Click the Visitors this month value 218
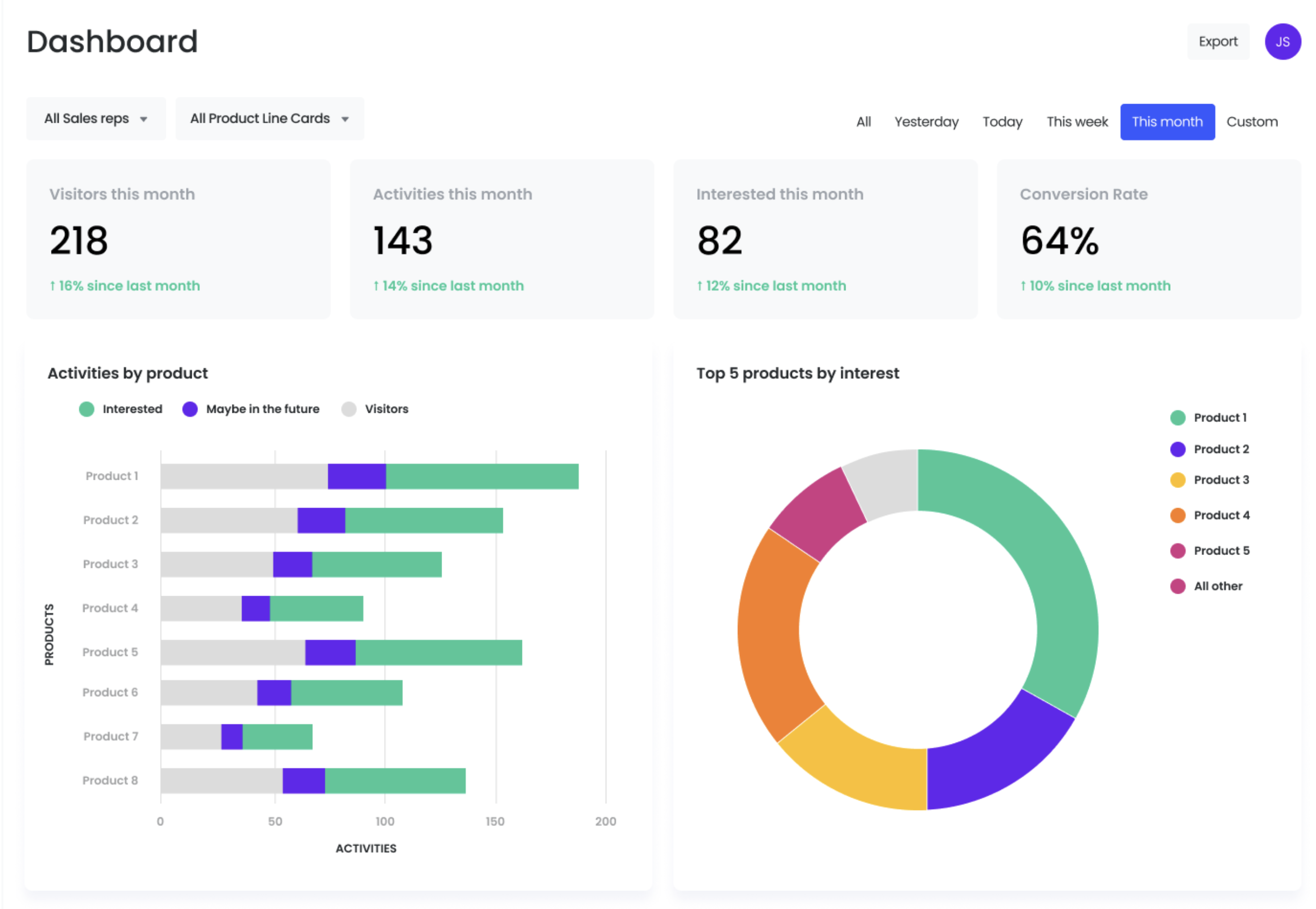Viewport: 1316px width, 909px height. point(79,240)
